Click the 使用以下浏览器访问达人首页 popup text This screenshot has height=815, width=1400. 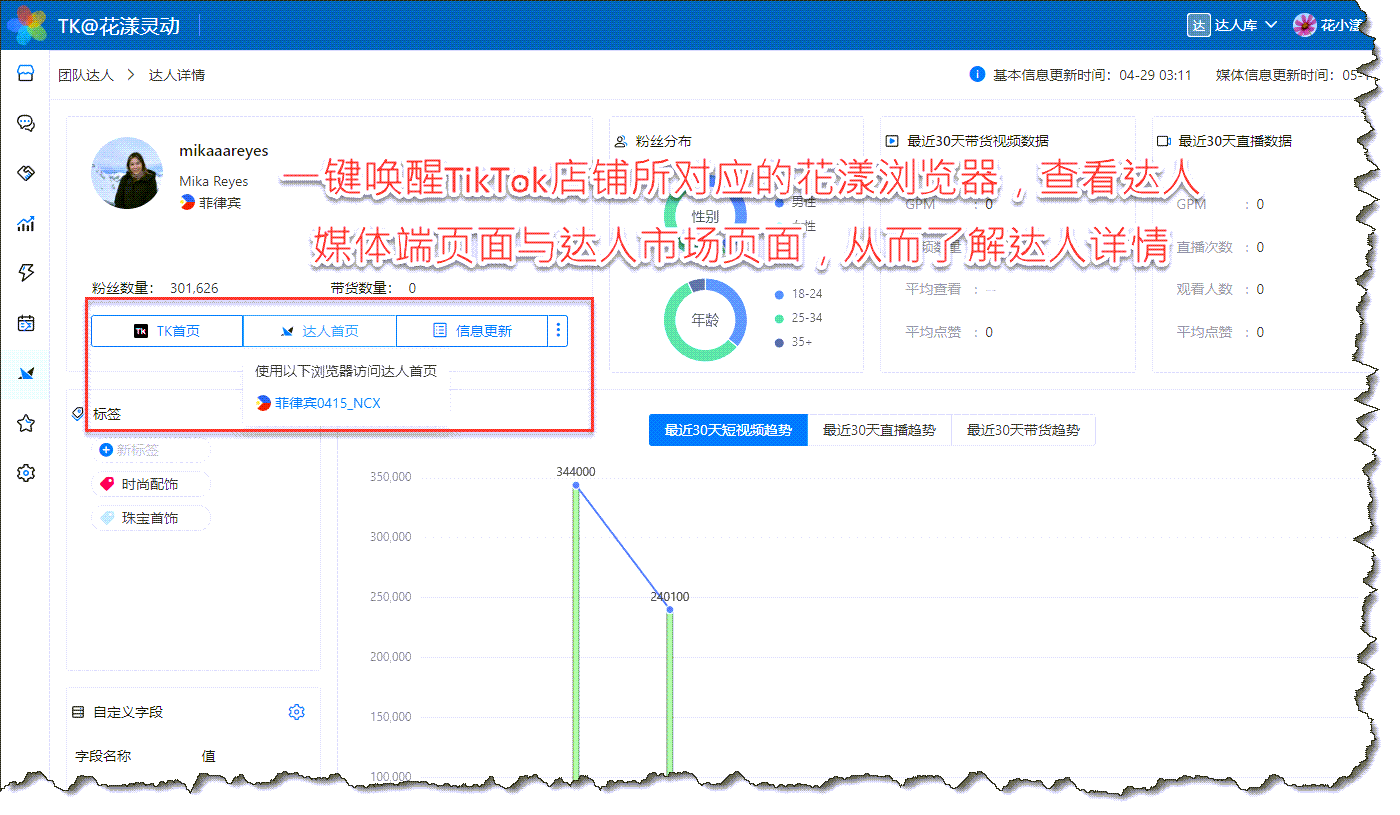[x=346, y=370]
